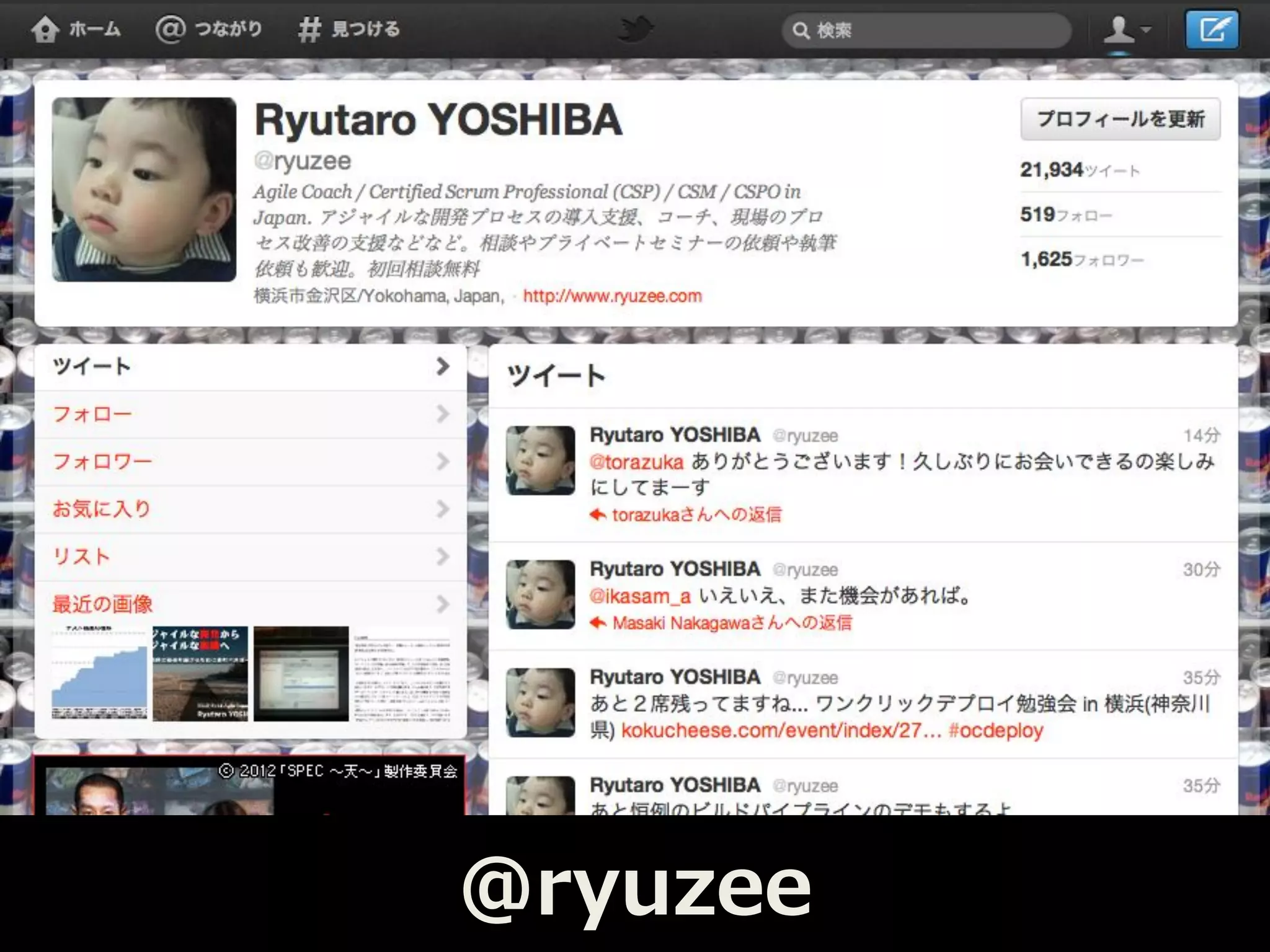The image size is (1270, 952).
Task: Select the 最近の画像 menu item
Action: [x=103, y=604]
